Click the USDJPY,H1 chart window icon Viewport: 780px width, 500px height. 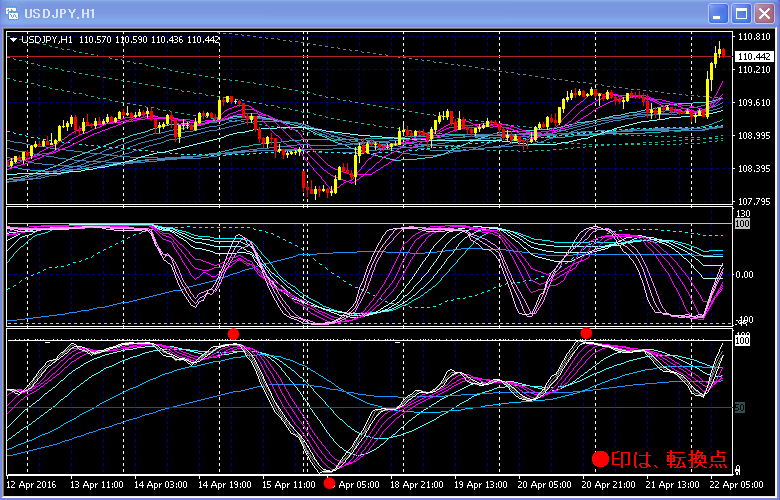[x=12, y=13]
